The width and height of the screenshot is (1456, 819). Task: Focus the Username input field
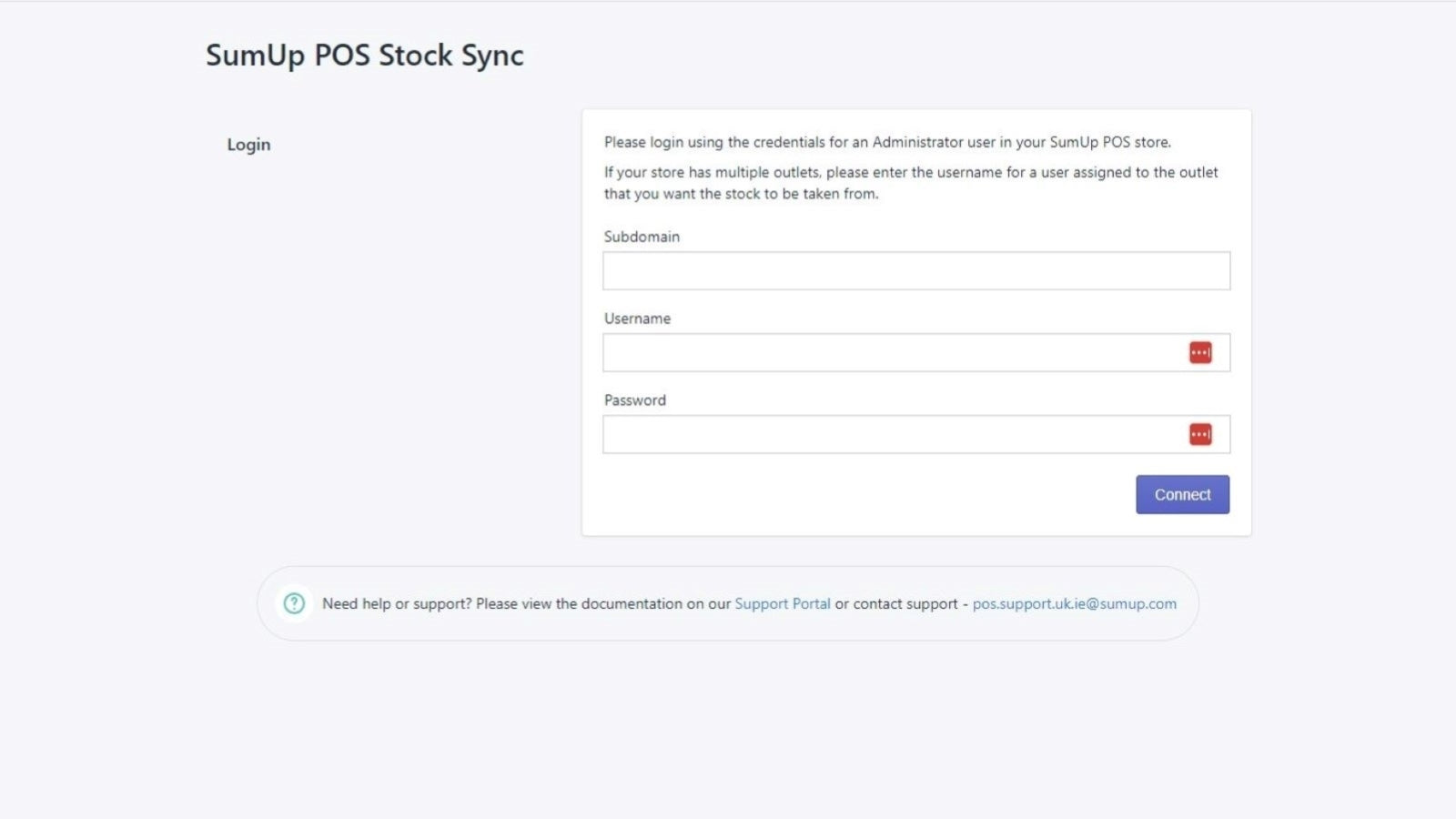coord(916,353)
